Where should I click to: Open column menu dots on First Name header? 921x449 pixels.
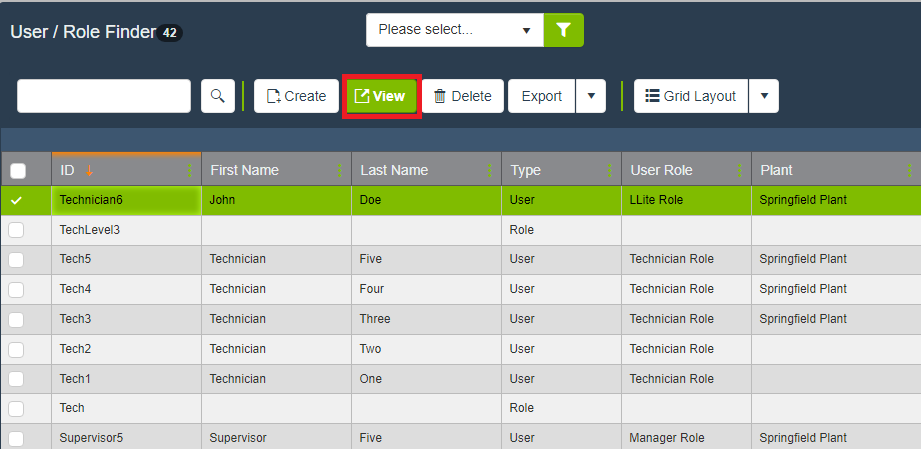340,170
